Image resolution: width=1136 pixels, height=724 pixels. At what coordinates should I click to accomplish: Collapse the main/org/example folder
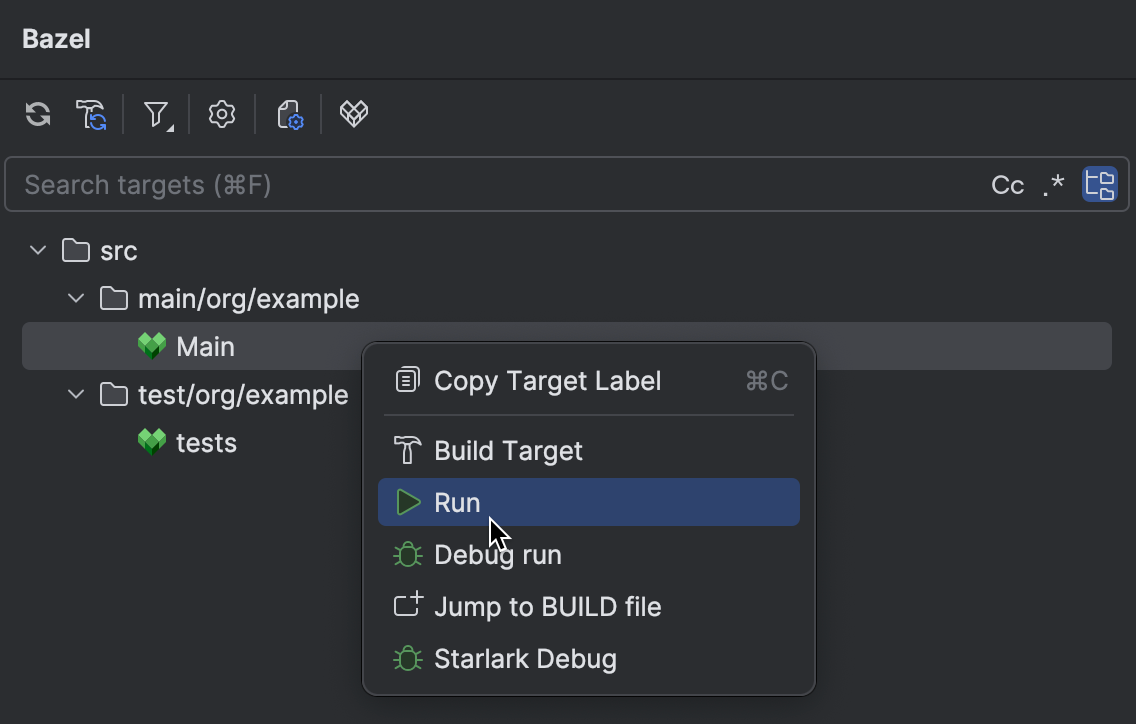coord(75,298)
